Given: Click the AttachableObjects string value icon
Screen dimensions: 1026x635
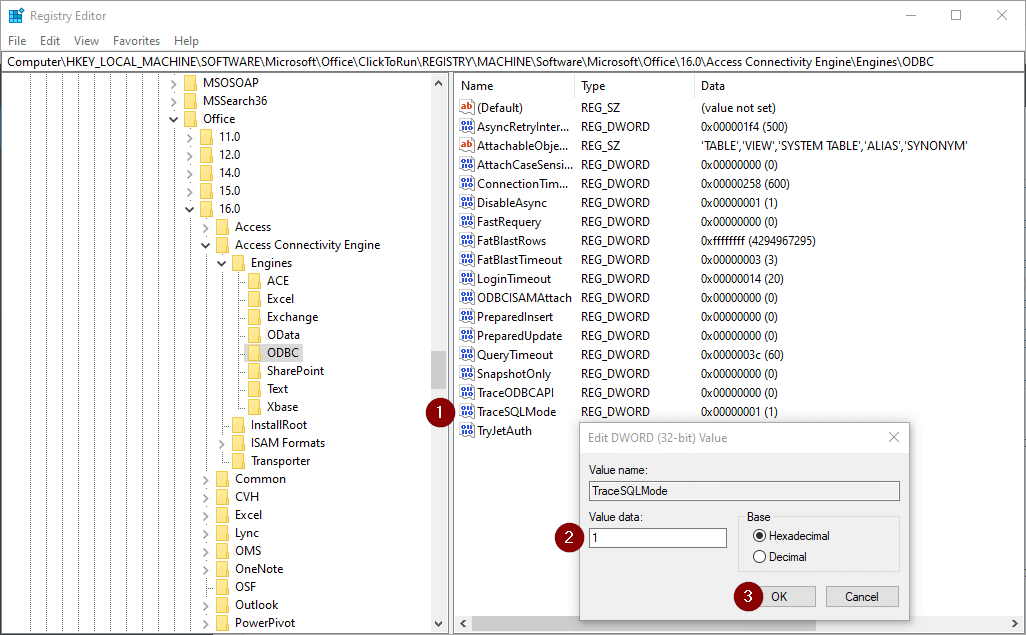Looking at the screenshot, I should tap(467, 145).
